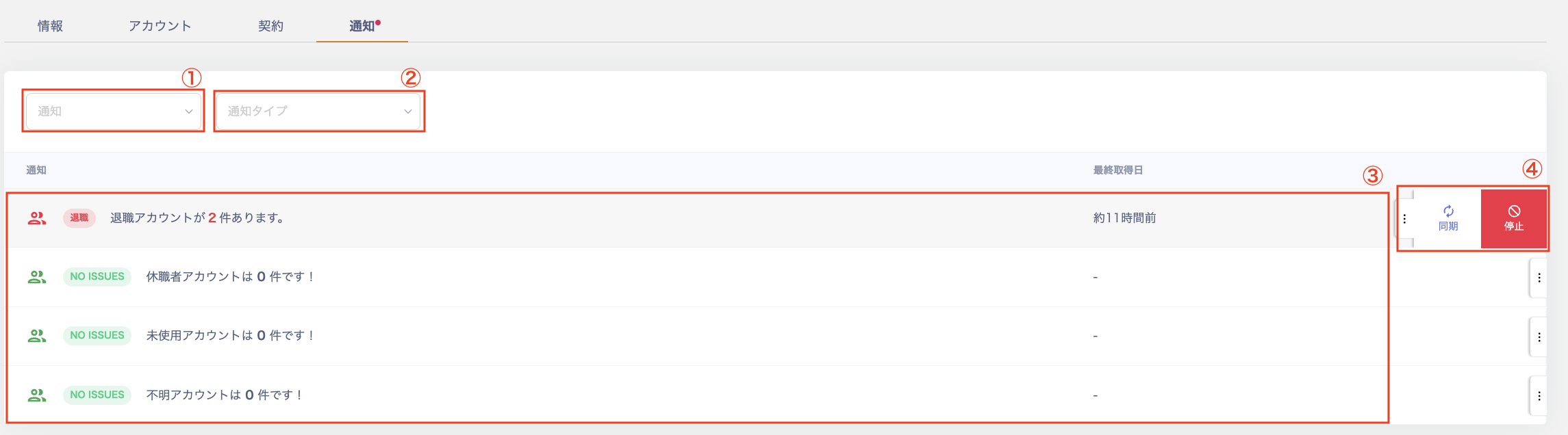This screenshot has height=435, width=1568.
Task: Click the red people icon for 退職 row
Action: point(37,218)
